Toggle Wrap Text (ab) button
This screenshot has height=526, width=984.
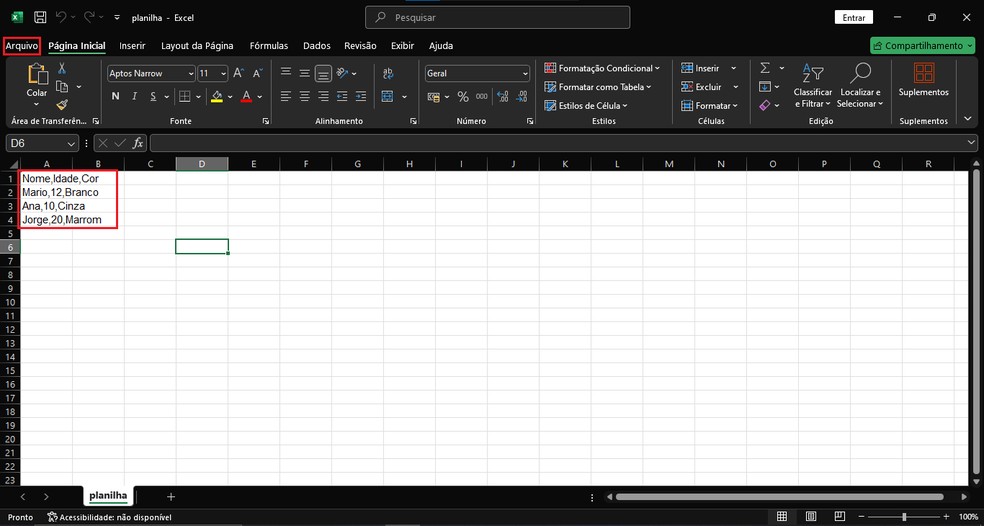pyautogui.click(x=388, y=73)
